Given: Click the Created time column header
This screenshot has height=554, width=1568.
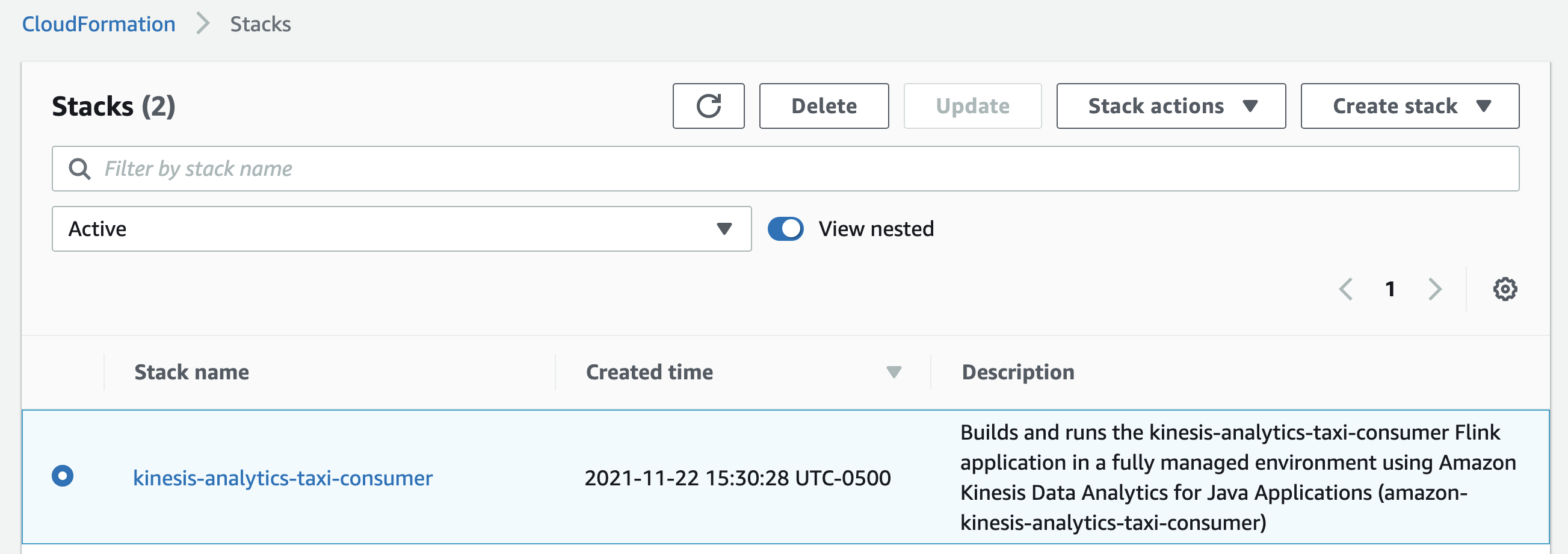Looking at the screenshot, I should pos(649,372).
